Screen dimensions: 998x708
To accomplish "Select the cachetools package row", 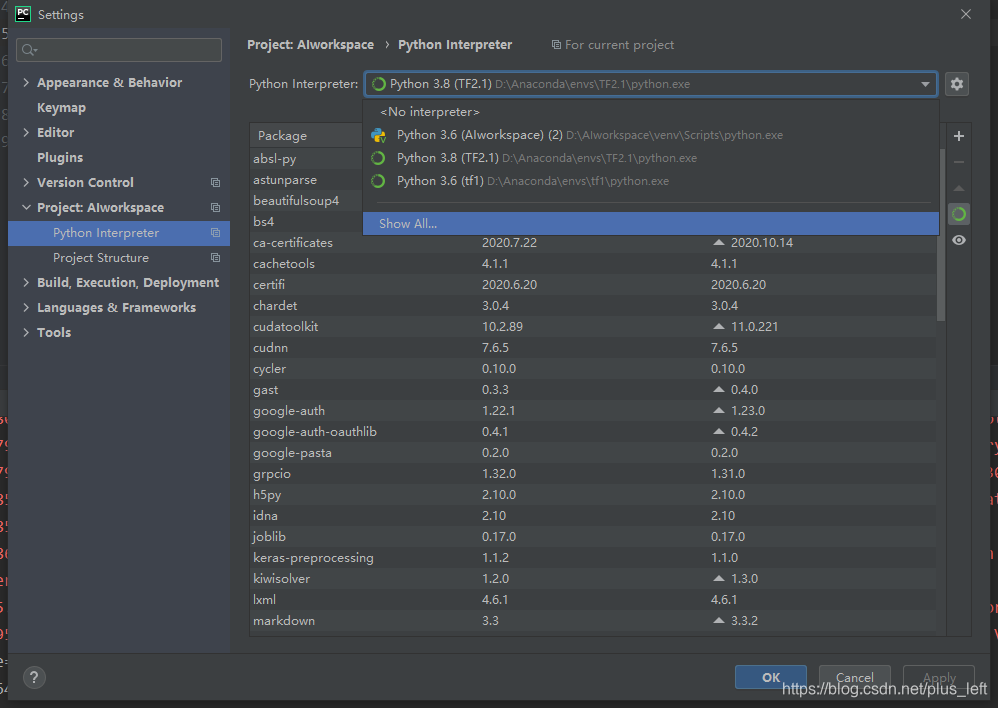I will pos(593,264).
